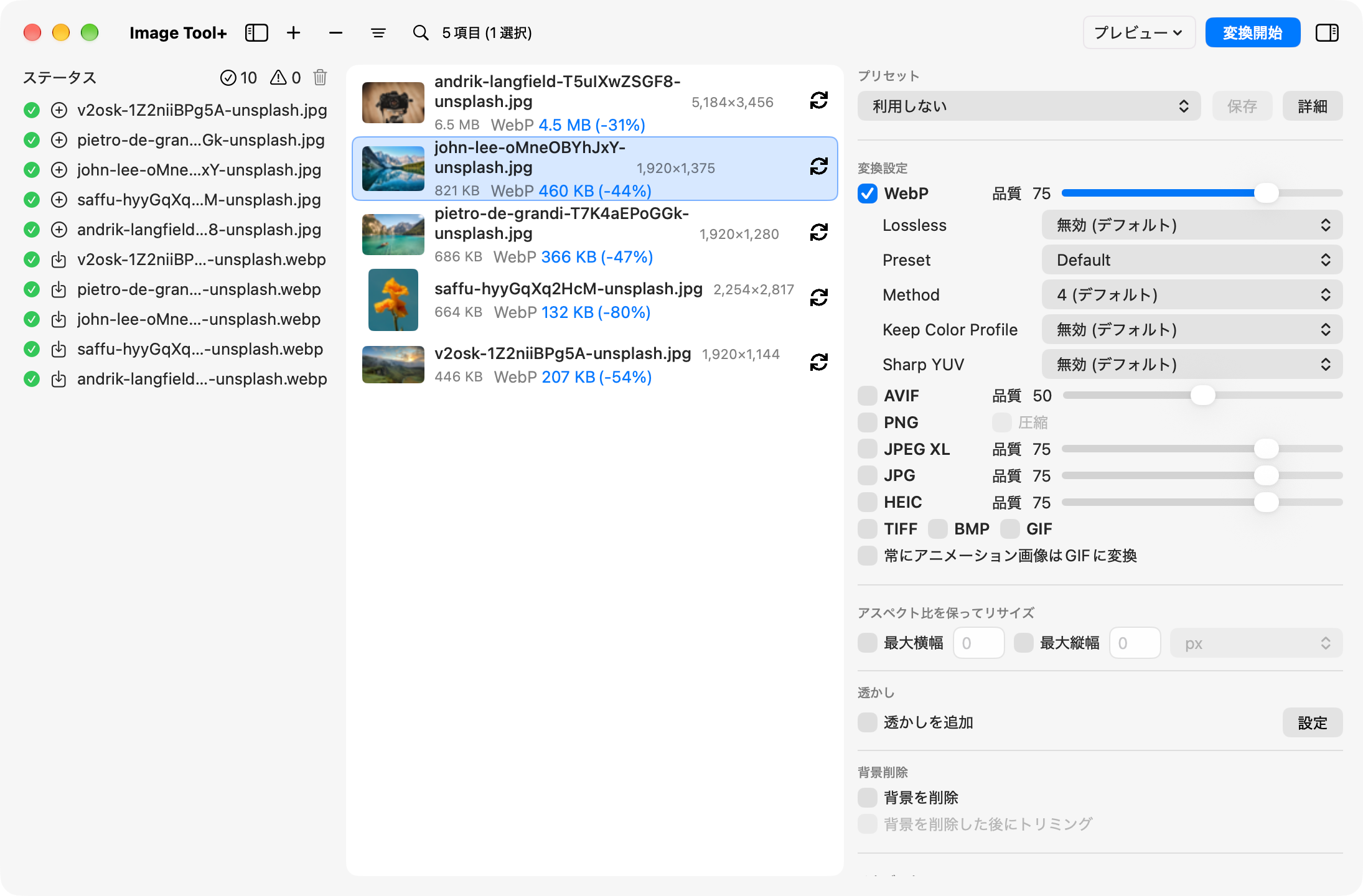Enable the GIF format checkbox

(1010, 529)
